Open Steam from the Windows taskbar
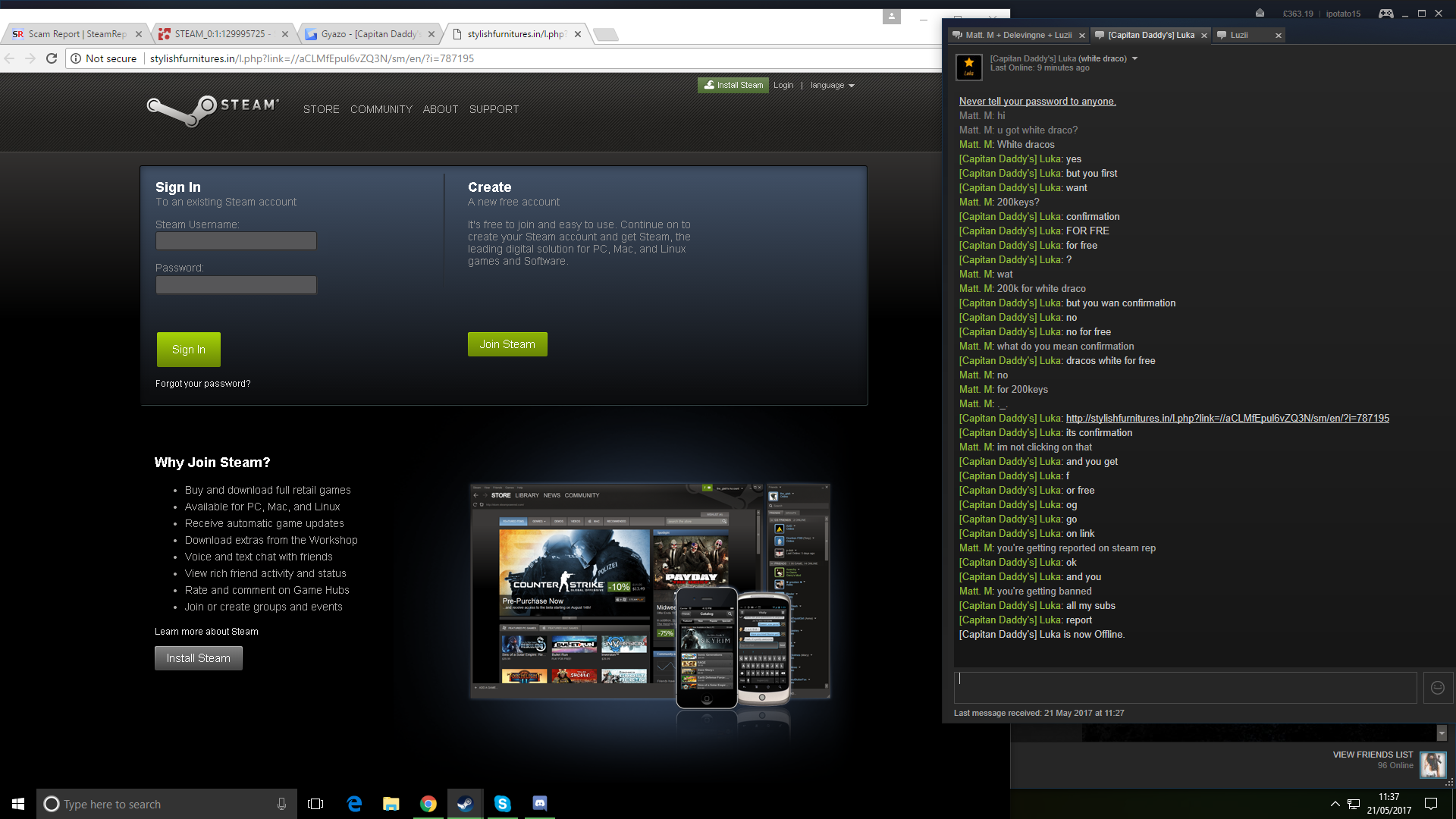 (x=465, y=804)
